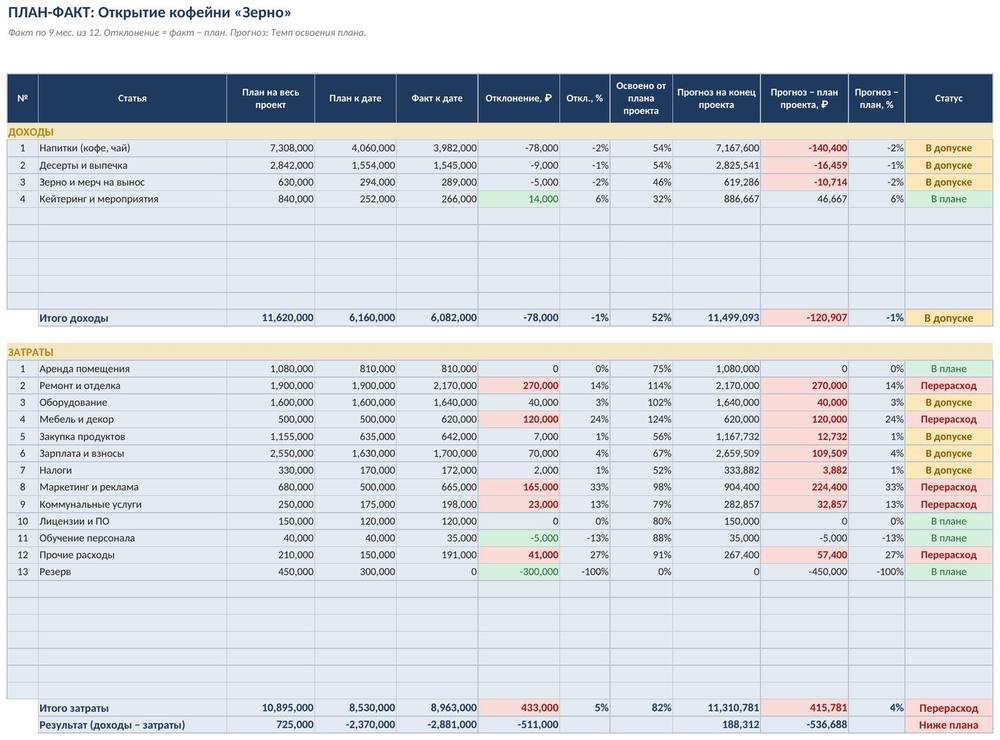Select «Результат (доходы – затраты)» label

(x=132, y=725)
